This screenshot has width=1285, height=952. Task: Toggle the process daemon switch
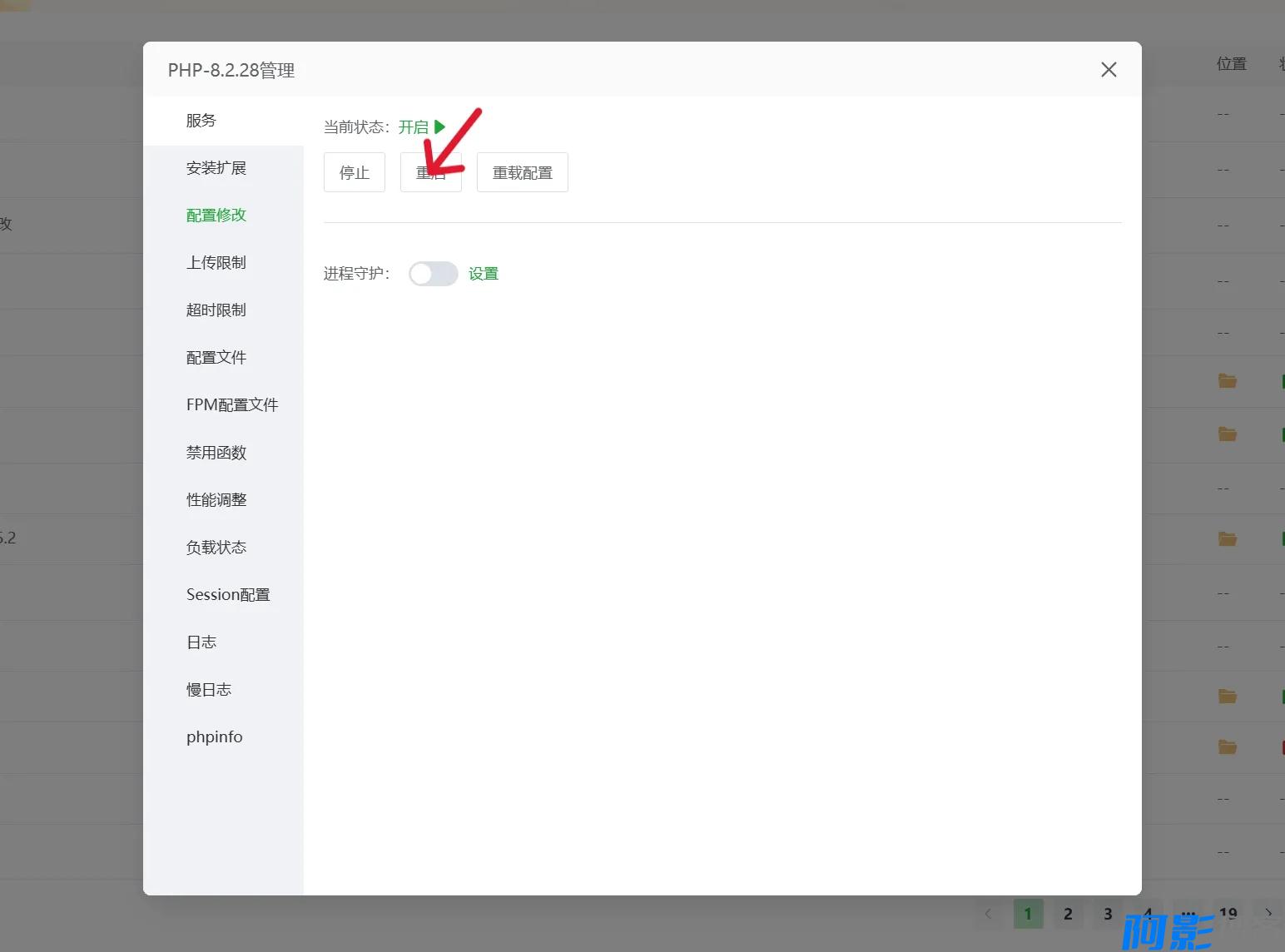pos(433,274)
